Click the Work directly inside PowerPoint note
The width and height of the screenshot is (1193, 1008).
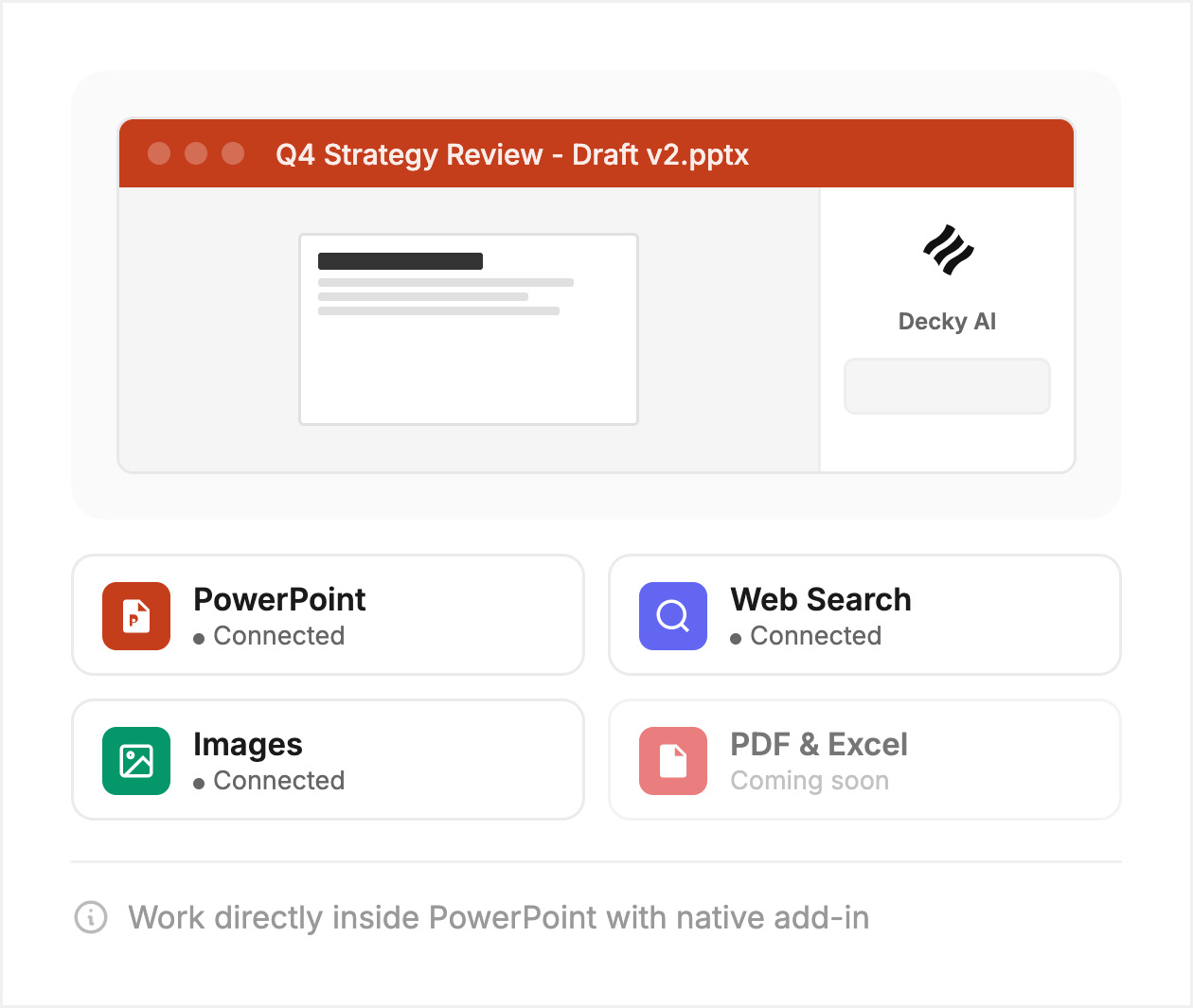(x=499, y=917)
